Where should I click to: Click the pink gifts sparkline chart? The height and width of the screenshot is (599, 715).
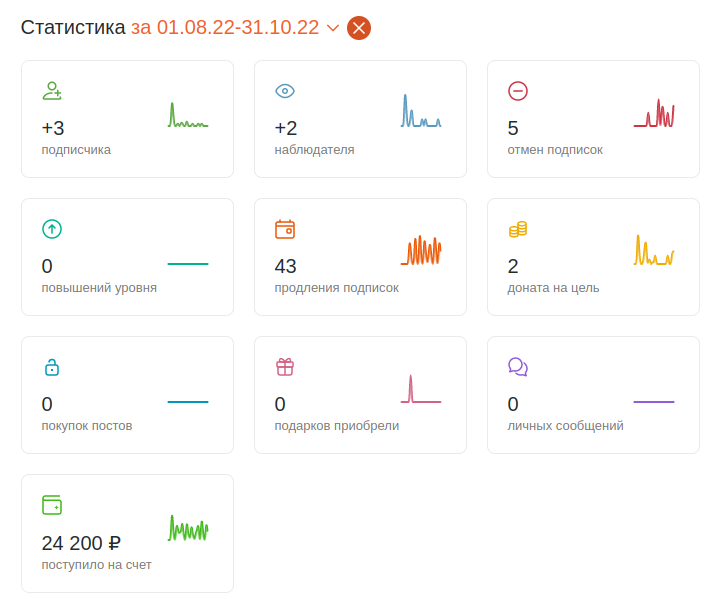tap(421, 389)
